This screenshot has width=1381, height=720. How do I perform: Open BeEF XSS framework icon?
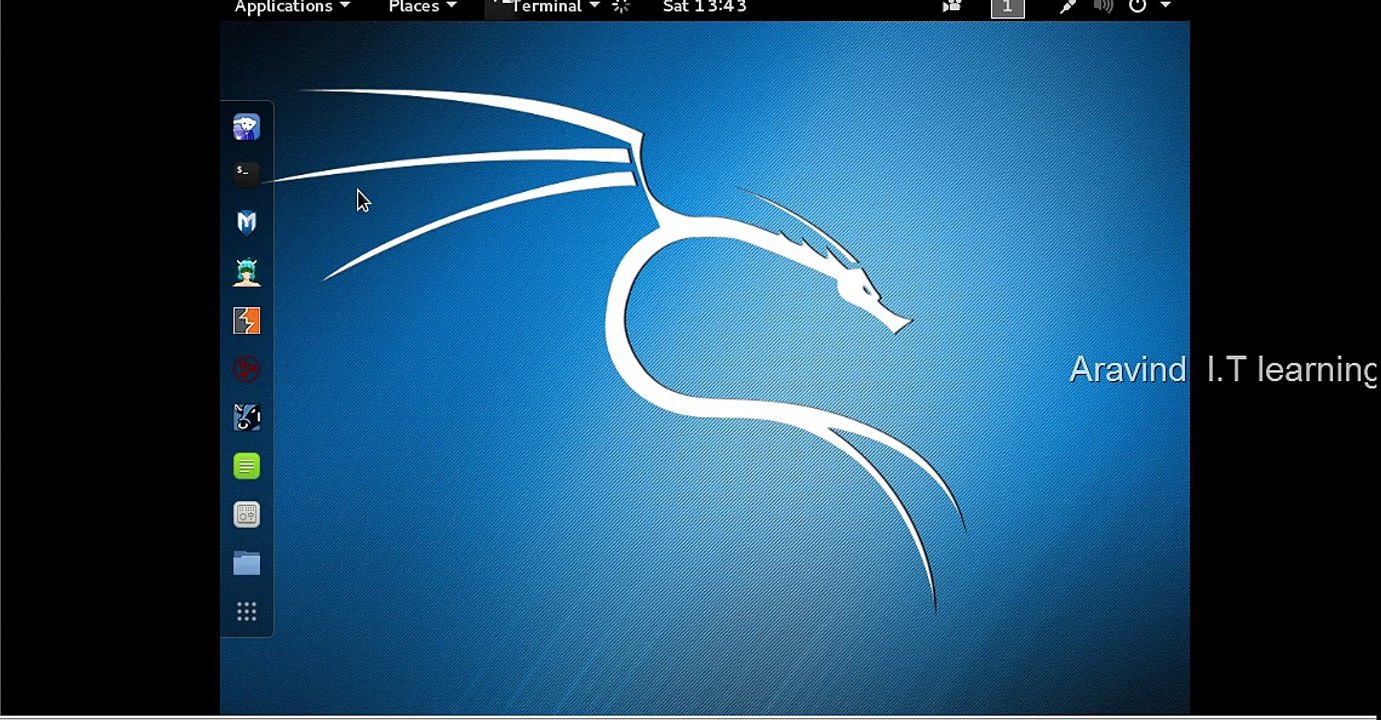246,417
